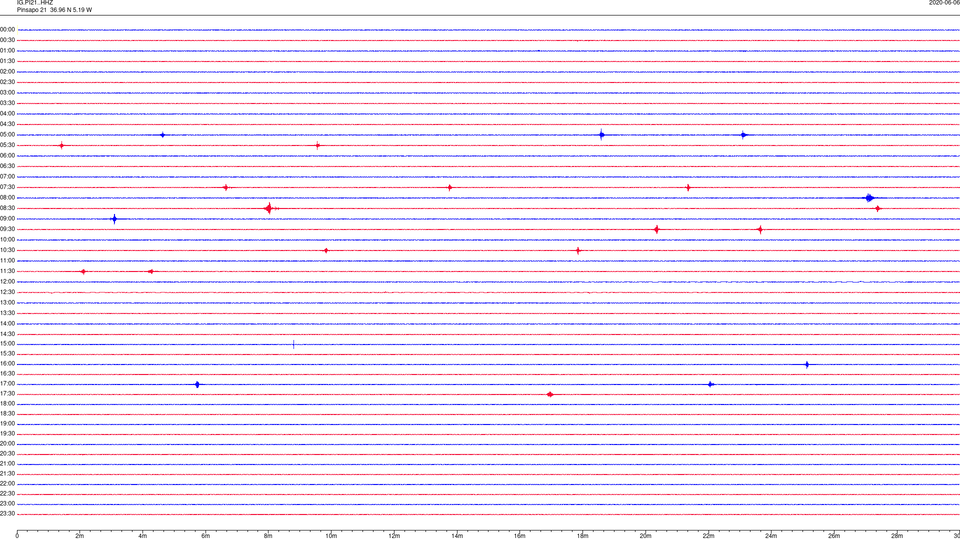Select the 01:30 trace time label
Image resolution: width=960 pixels, height=540 pixels.
[x=7, y=61]
